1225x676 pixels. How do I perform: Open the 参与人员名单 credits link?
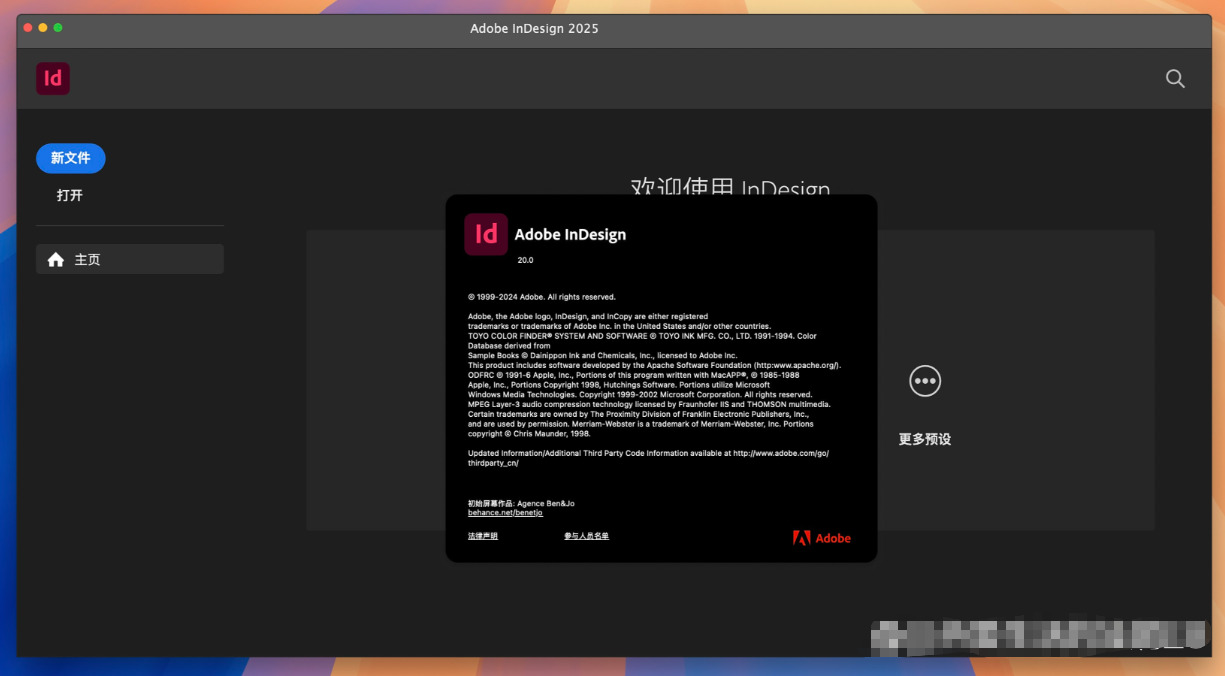click(x=586, y=536)
